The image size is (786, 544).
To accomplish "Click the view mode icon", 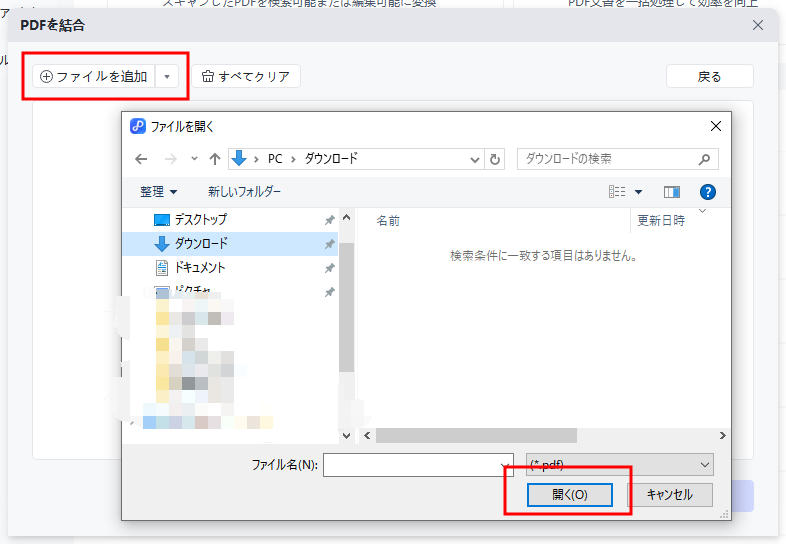I will tap(617, 192).
